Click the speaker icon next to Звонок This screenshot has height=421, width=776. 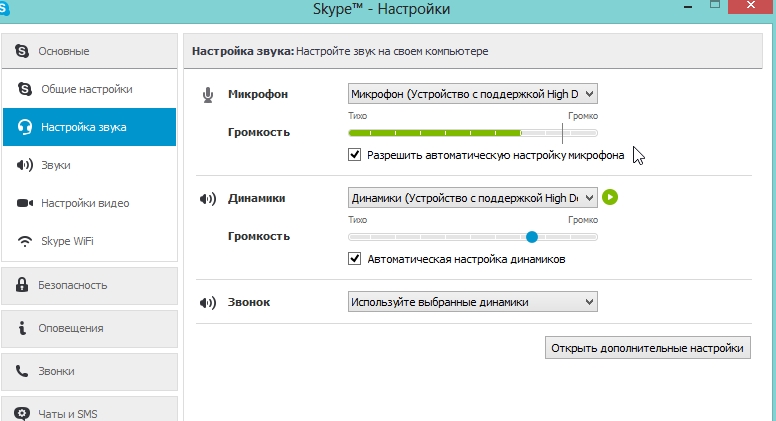[x=208, y=302]
